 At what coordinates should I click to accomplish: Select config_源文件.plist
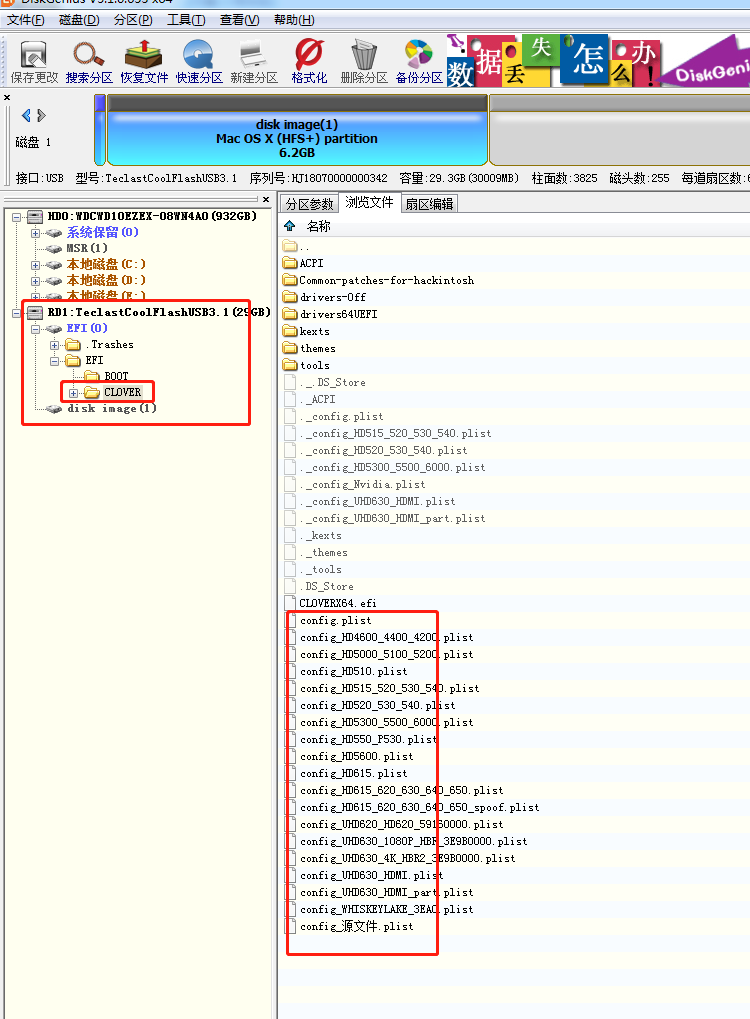(x=356, y=926)
